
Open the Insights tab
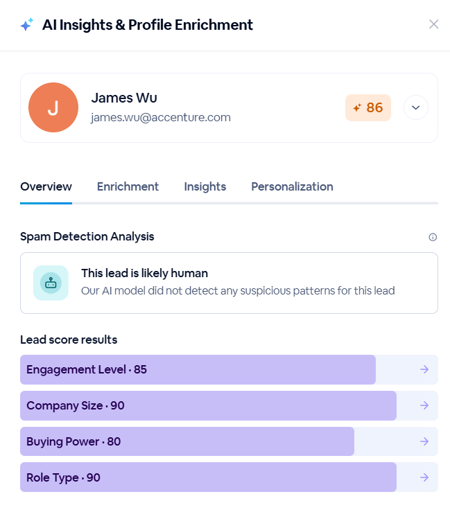[x=205, y=187]
